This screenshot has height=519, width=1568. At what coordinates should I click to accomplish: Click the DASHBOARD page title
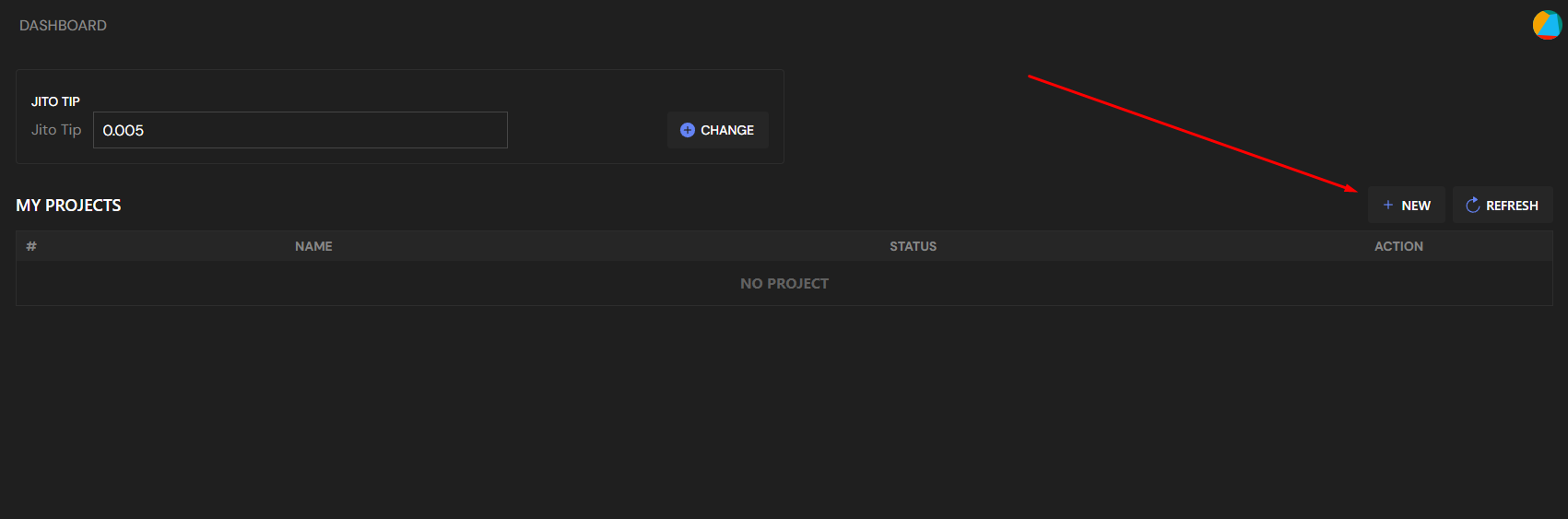(x=63, y=26)
